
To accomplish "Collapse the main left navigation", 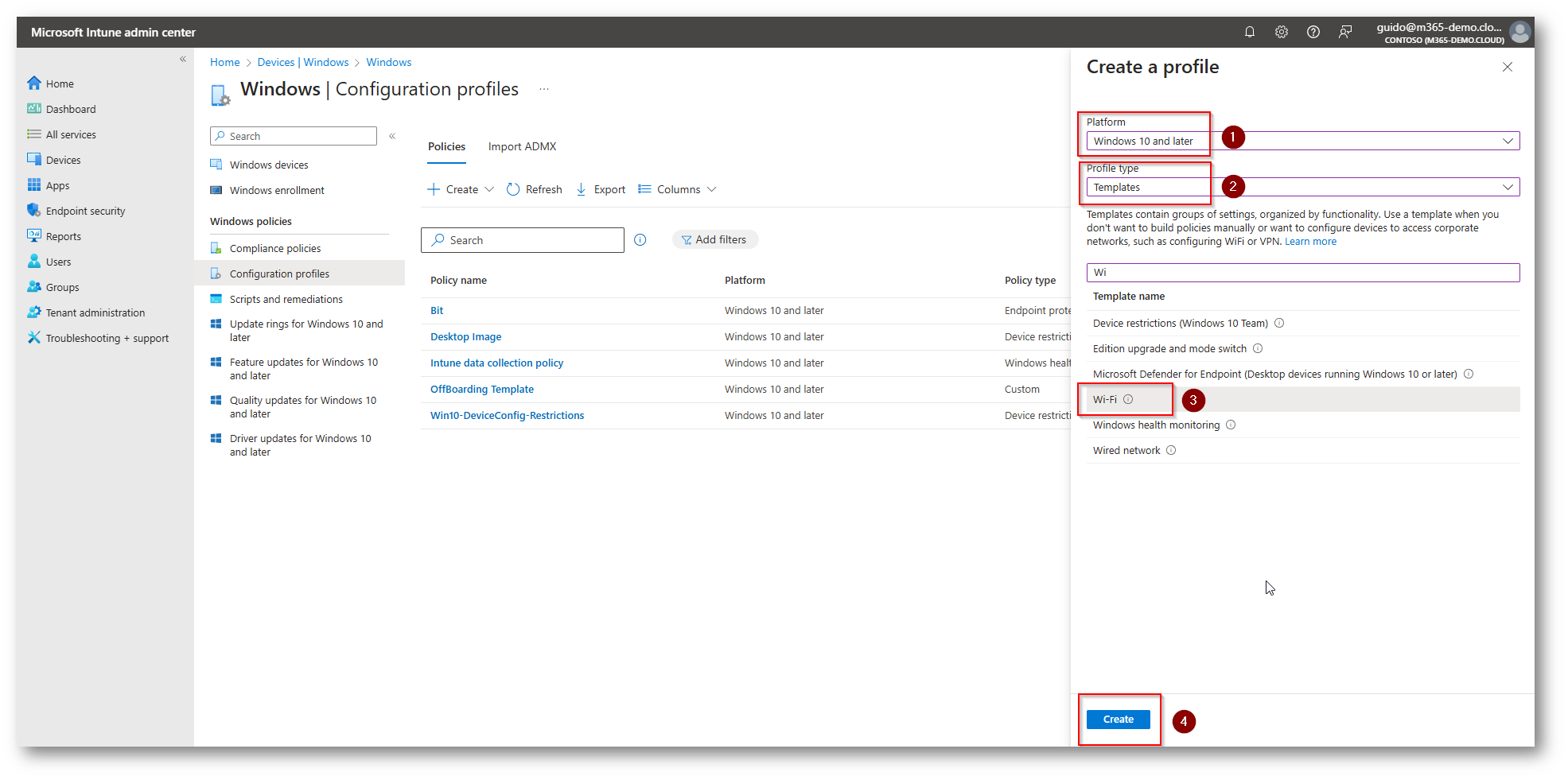I will pyautogui.click(x=183, y=59).
